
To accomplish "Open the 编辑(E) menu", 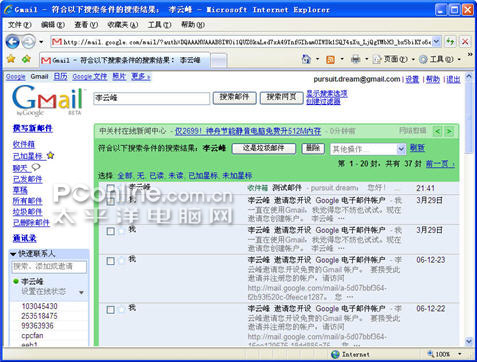I will (x=53, y=25).
